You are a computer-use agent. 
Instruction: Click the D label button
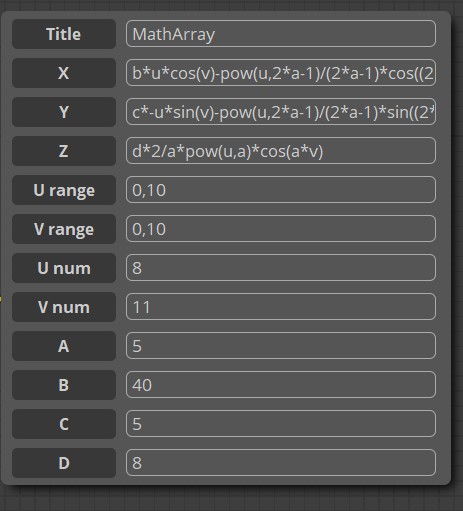point(64,463)
